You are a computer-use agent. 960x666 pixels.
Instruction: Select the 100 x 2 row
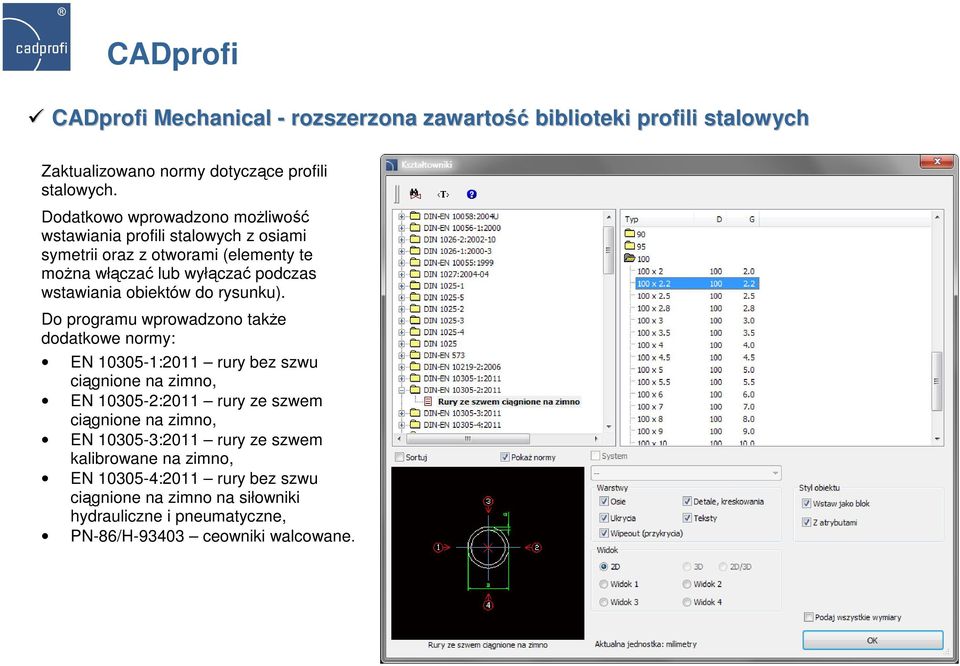point(697,271)
